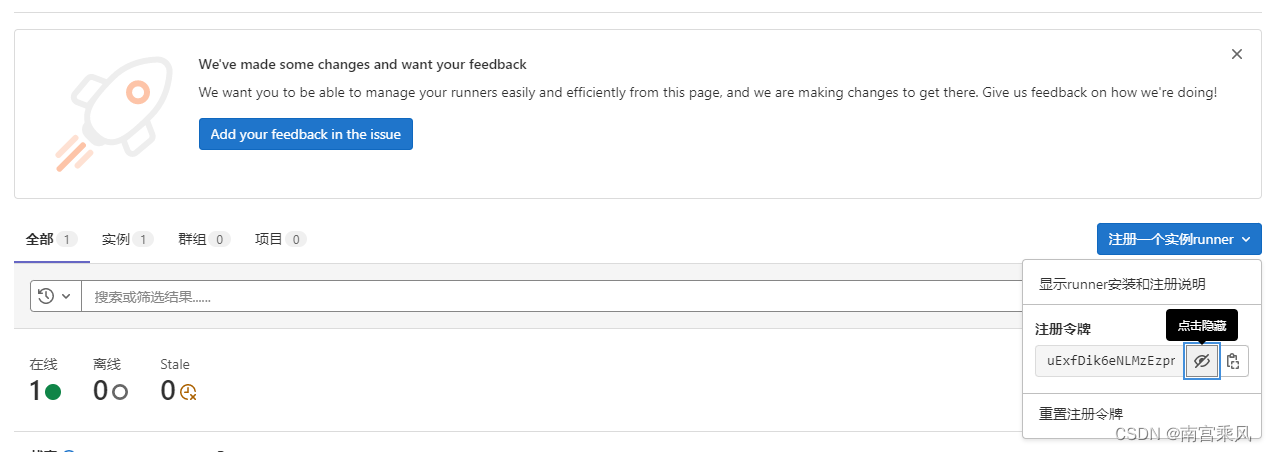Open the 群组 tab
The image size is (1267, 452).
tap(204, 239)
